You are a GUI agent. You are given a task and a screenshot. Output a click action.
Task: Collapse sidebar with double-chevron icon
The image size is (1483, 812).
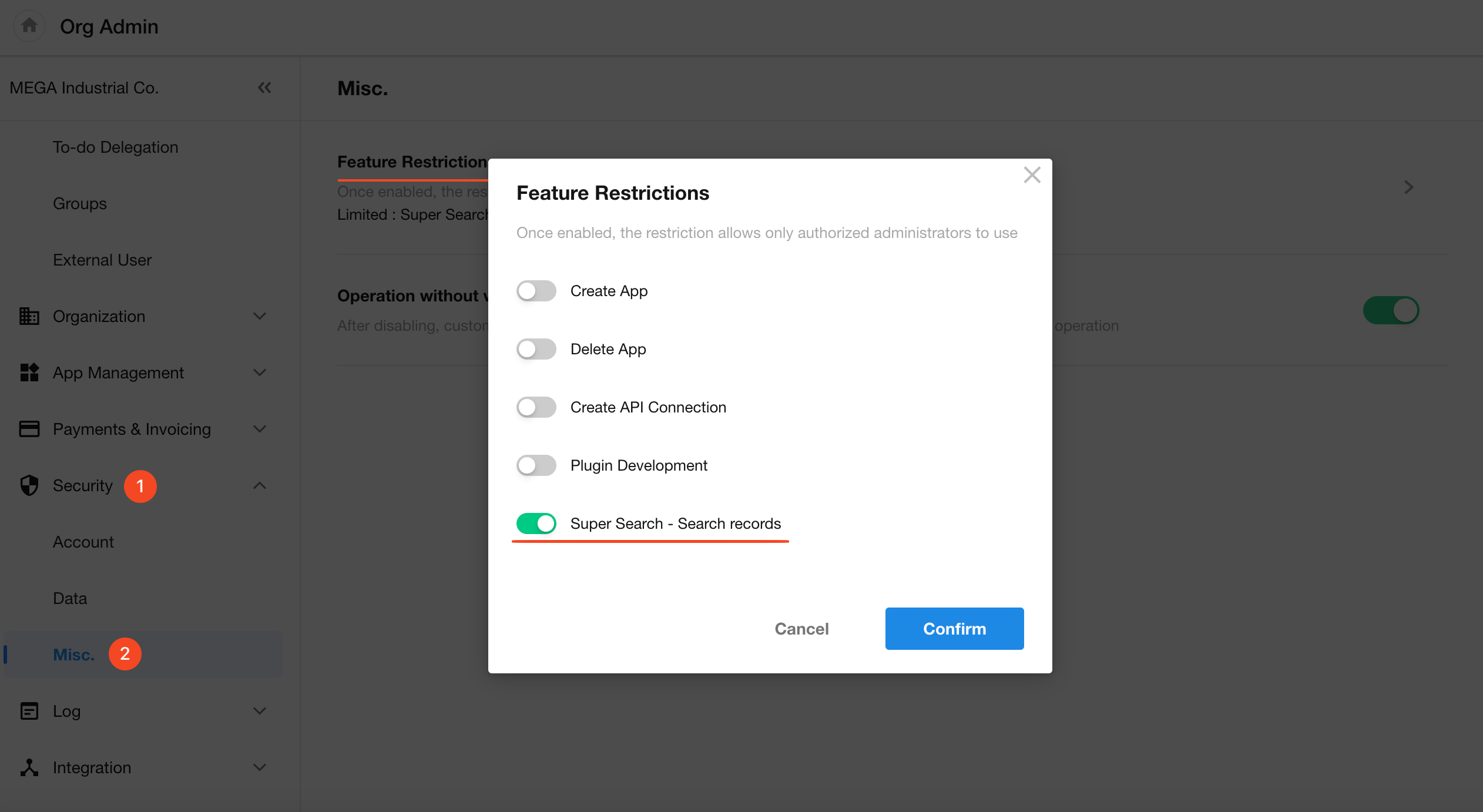coord(264,88)
